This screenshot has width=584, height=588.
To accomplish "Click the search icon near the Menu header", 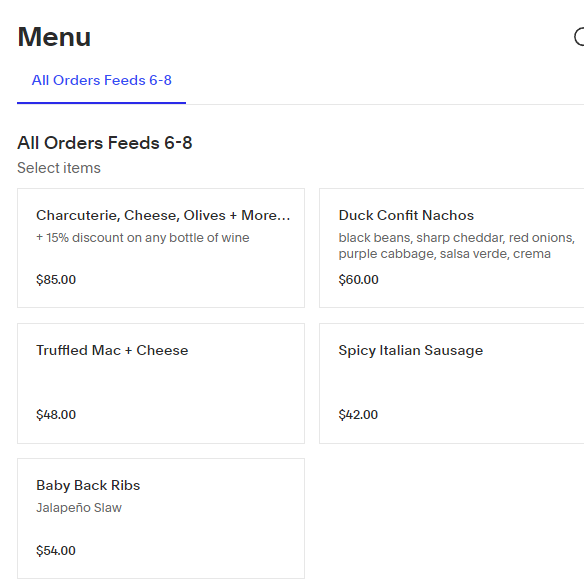I will coord(579,37).
